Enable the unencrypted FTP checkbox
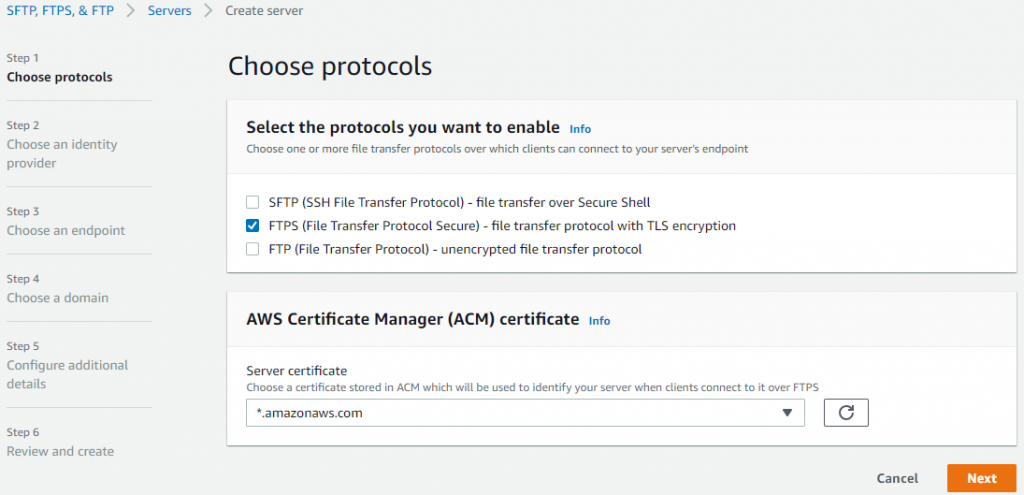The height and width of the screenshot is (495, 1024). pyautogui.click(x=253, y=249)
